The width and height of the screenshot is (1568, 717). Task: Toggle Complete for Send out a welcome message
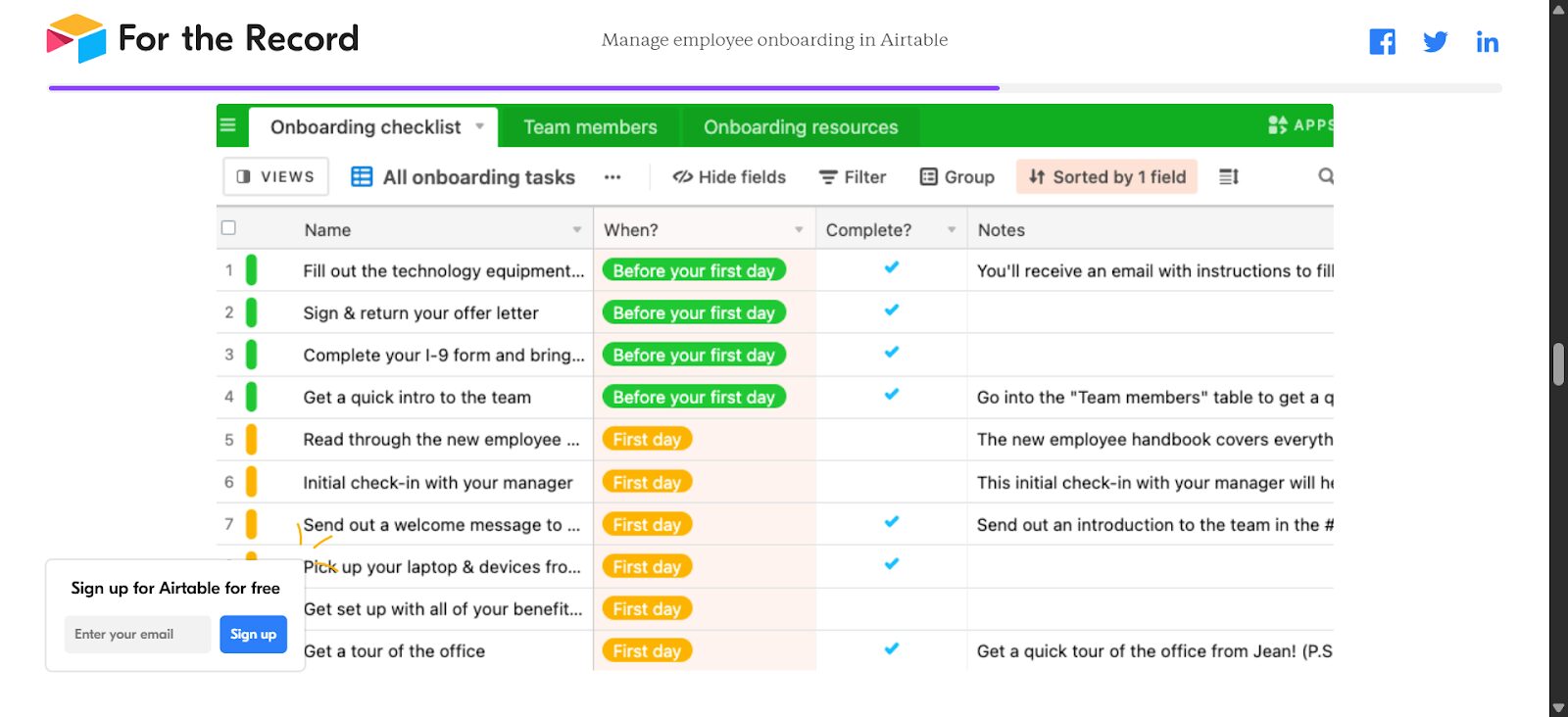pyautogui.click(x=892, y=521)
